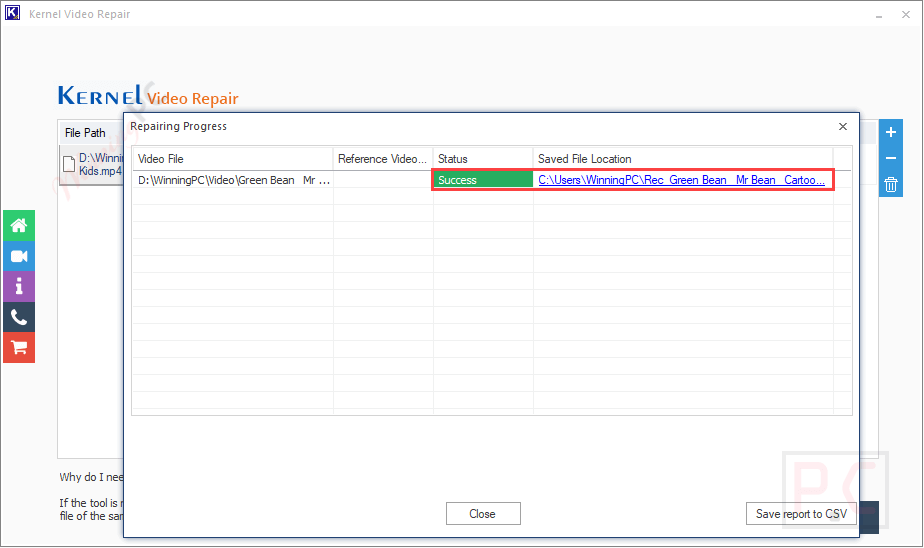Click Save report to CSV button
This screenshot has width=924, height=548.
pos(801,514)
